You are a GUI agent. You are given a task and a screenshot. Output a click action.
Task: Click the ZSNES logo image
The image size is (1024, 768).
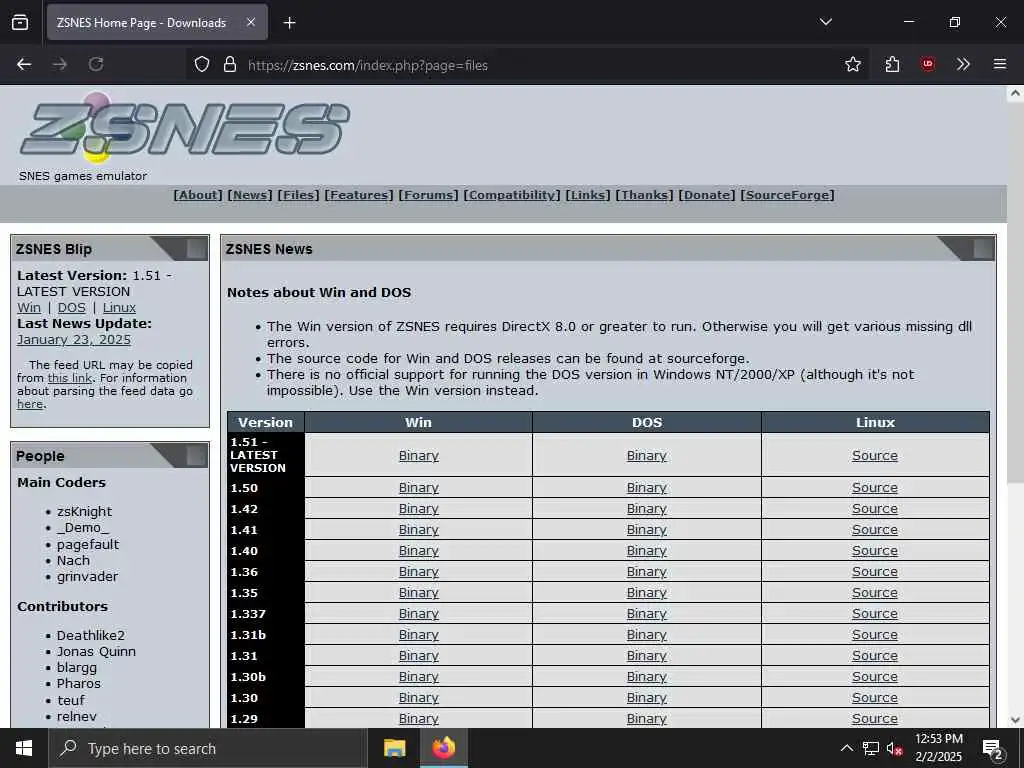tap(185, 127)
